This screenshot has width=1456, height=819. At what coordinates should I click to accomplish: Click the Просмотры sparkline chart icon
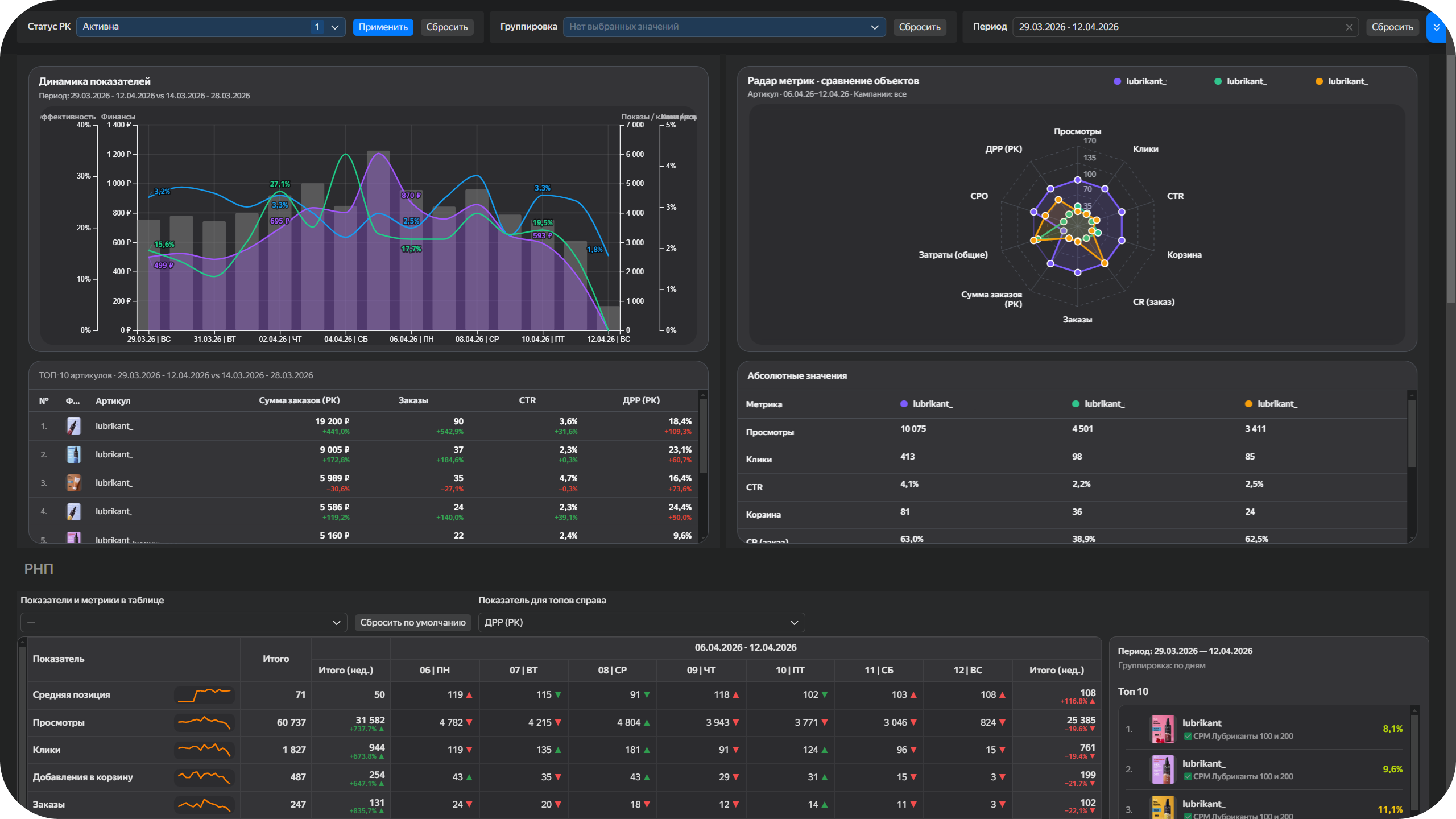click(204, 722)
